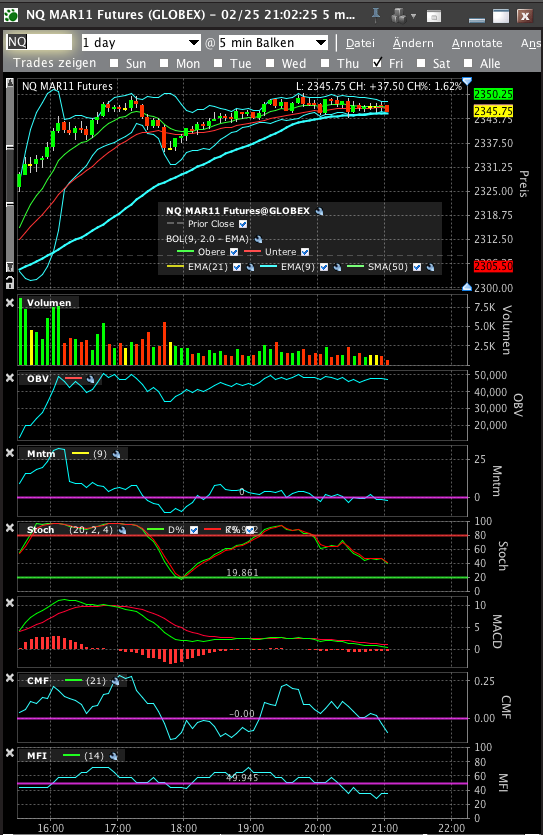Remove the CMF panel with its X
Image resolution: width=543 pixels, height=835 pixels.
point(10,678)
